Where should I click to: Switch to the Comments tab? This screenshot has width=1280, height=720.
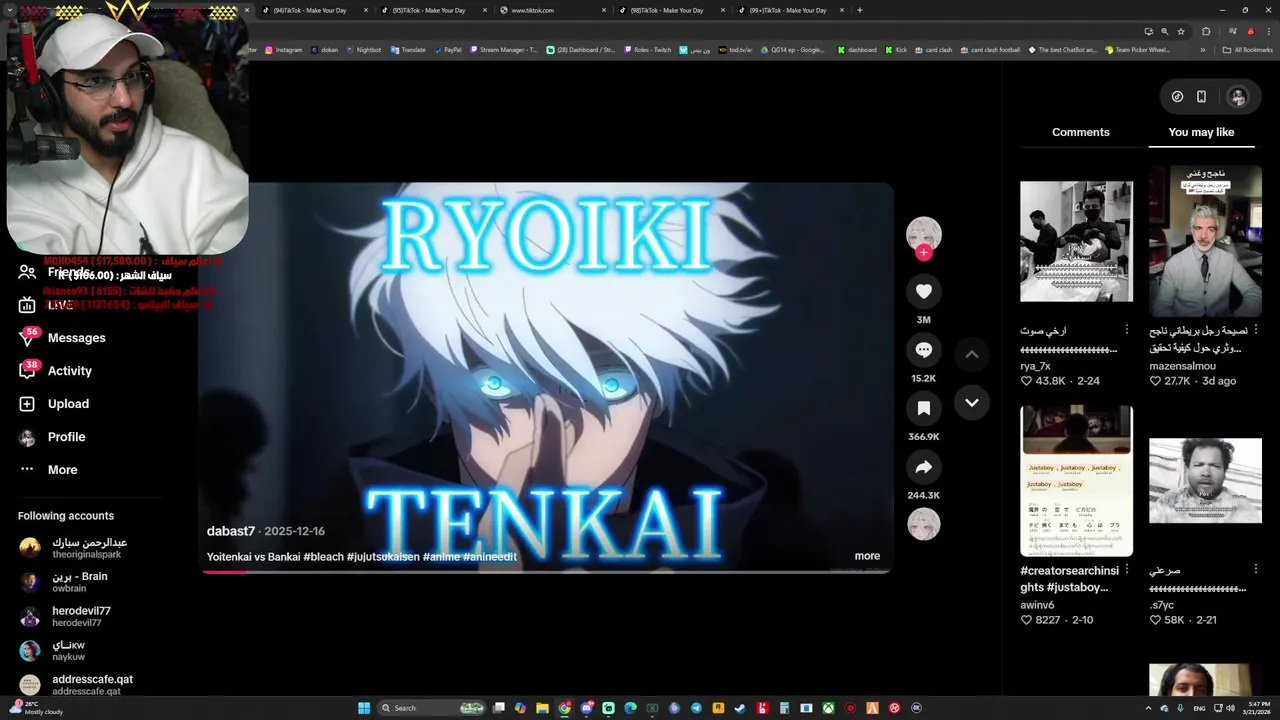pyautogui.click(x=1080, y=132)
